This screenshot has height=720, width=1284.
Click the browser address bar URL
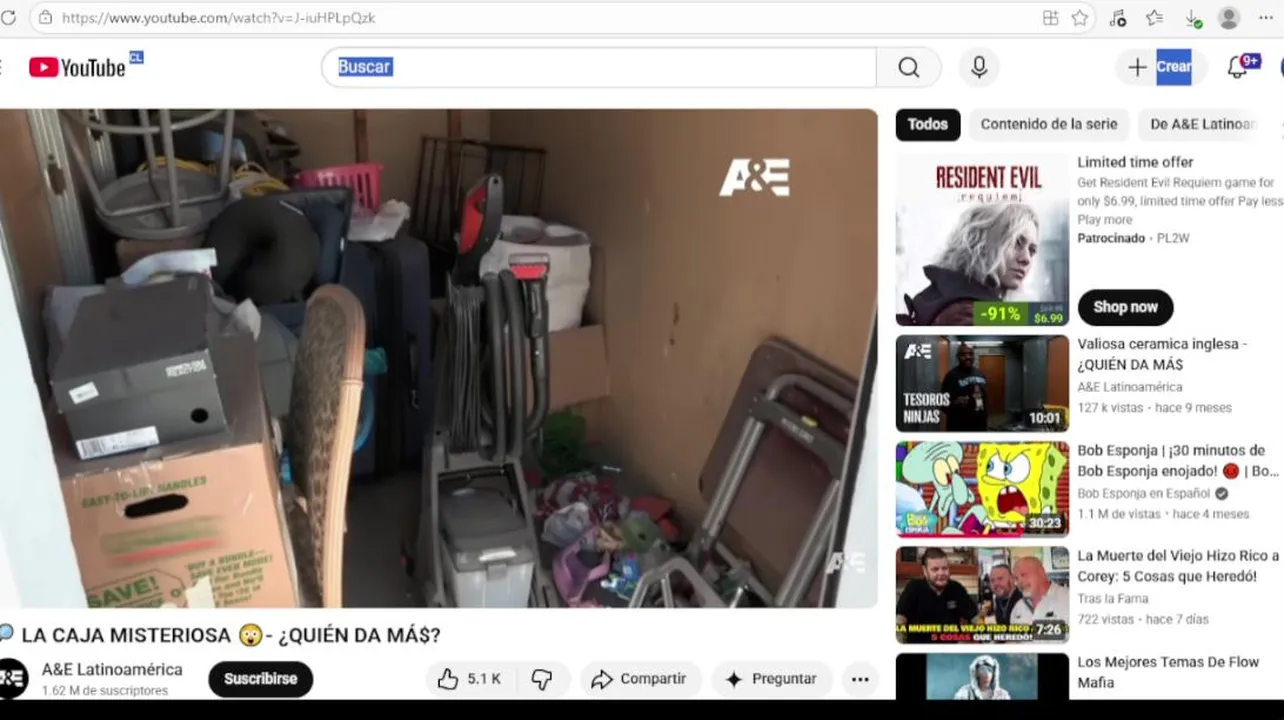[x=219, y=18]
